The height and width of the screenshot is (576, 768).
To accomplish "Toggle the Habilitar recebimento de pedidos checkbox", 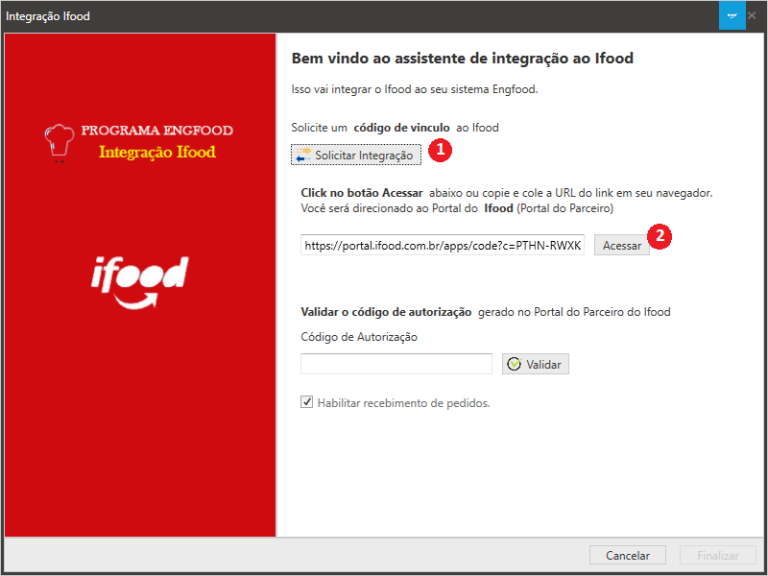I will (x=307, y=403).
